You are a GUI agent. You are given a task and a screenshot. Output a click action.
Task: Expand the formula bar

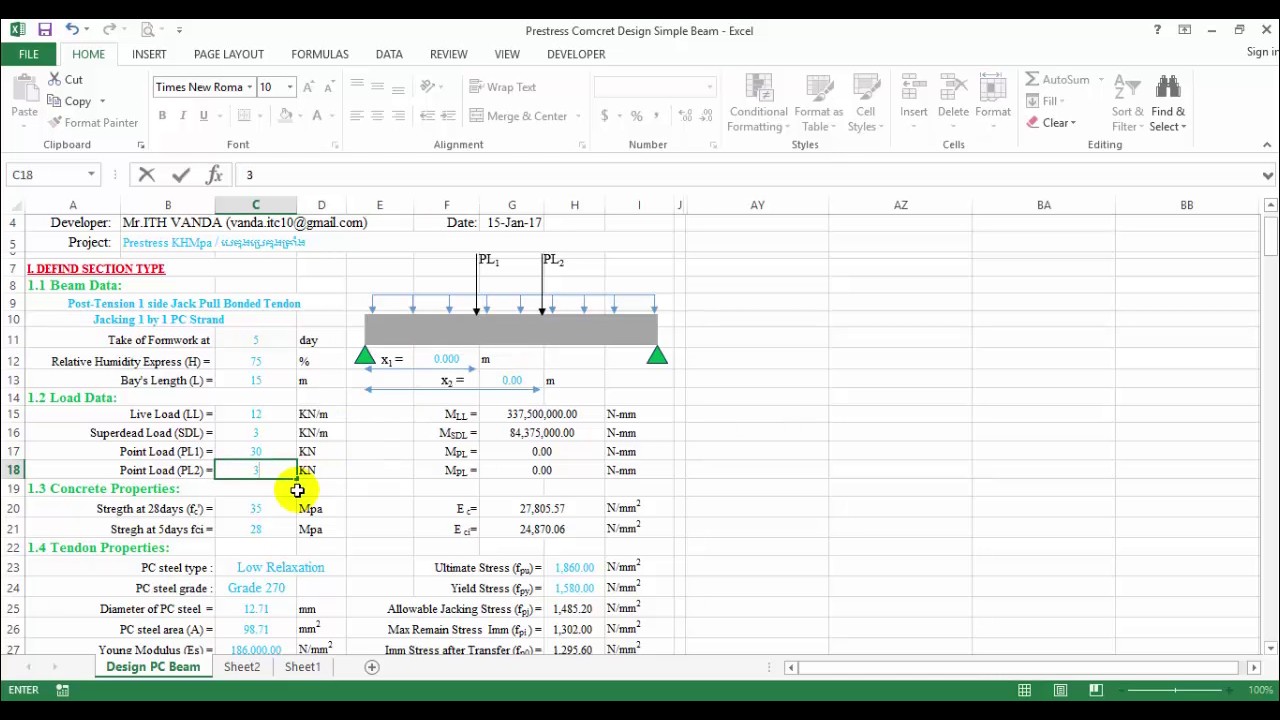coord(1267,175)
